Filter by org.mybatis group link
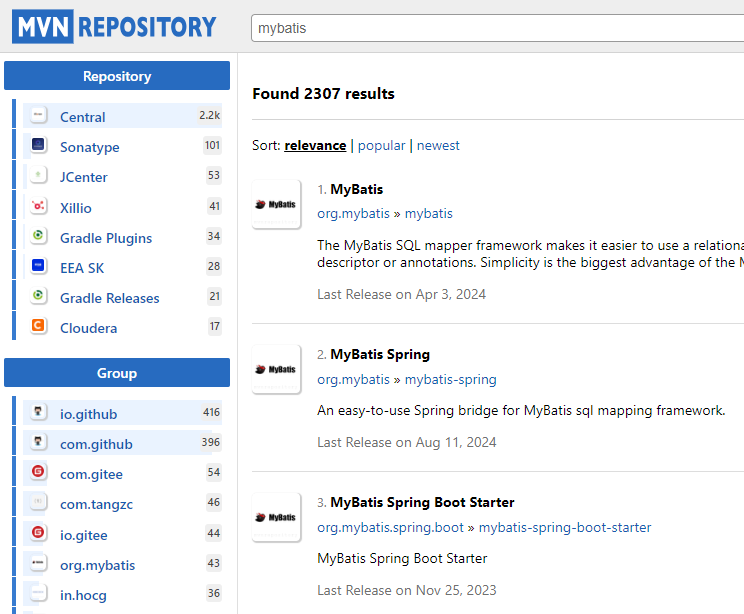 click(x=97, y=566)
